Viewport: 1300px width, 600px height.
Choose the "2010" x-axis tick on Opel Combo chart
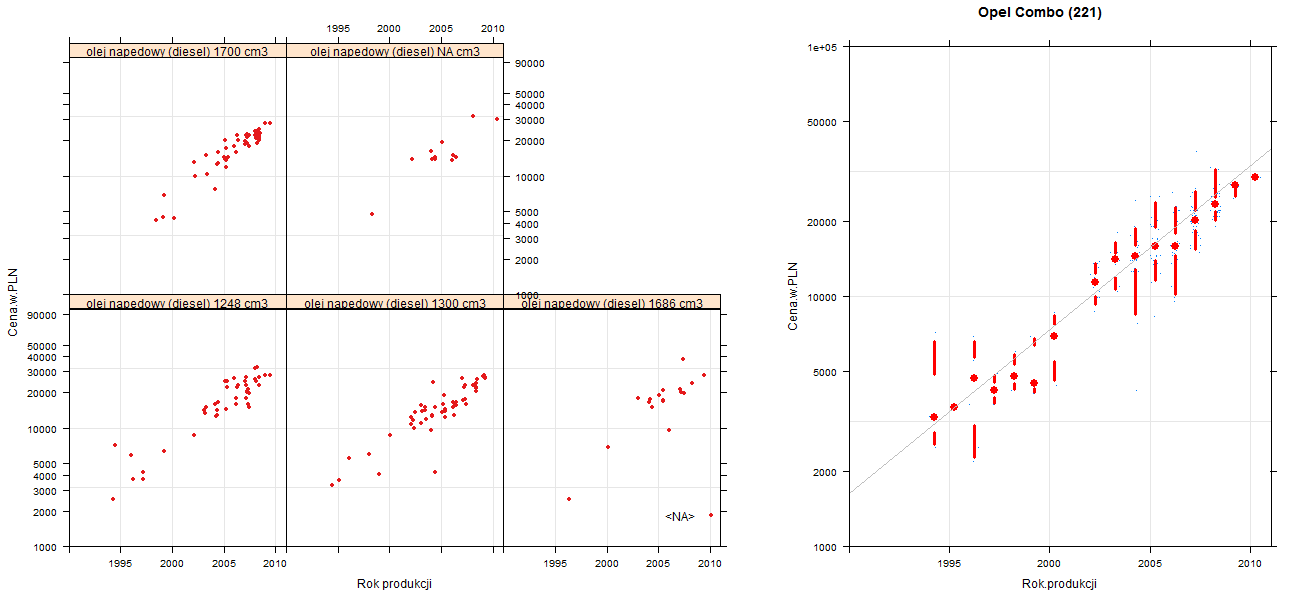point(1249,563)
